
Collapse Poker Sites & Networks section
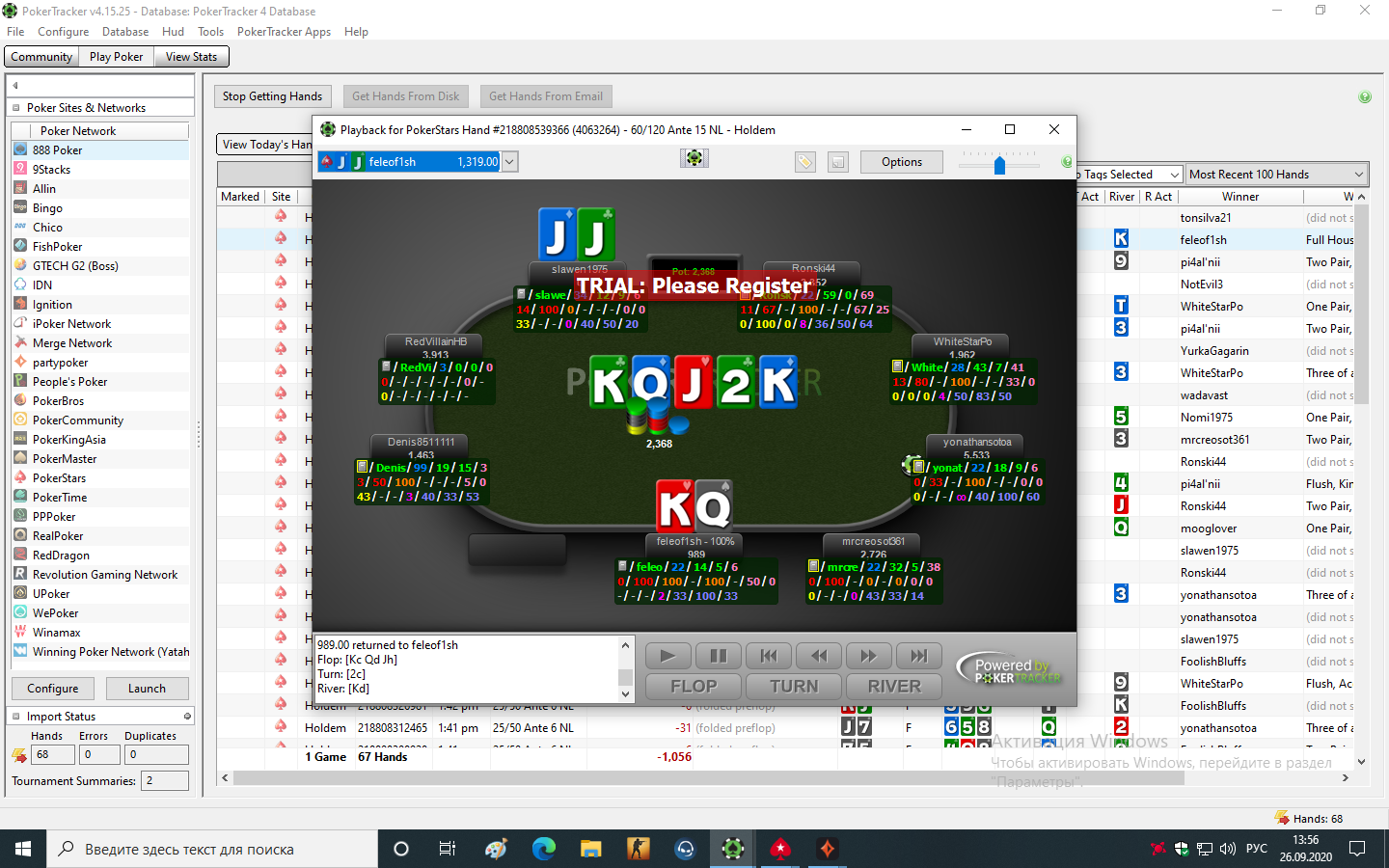pos(15,108)
